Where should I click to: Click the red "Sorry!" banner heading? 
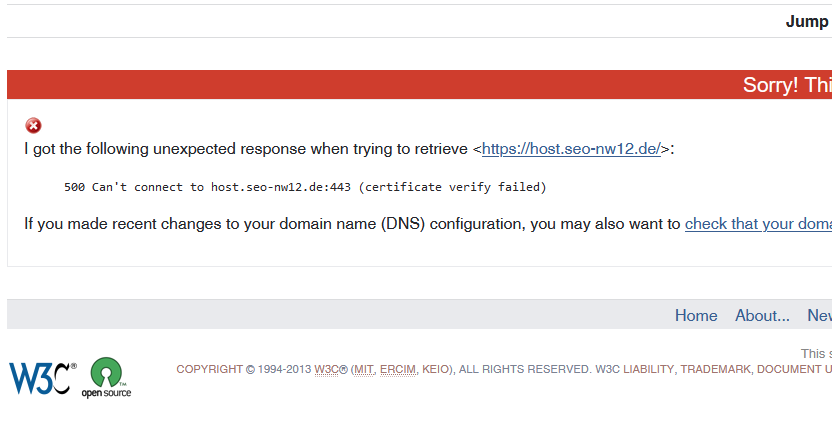click(x=786, y=85)
